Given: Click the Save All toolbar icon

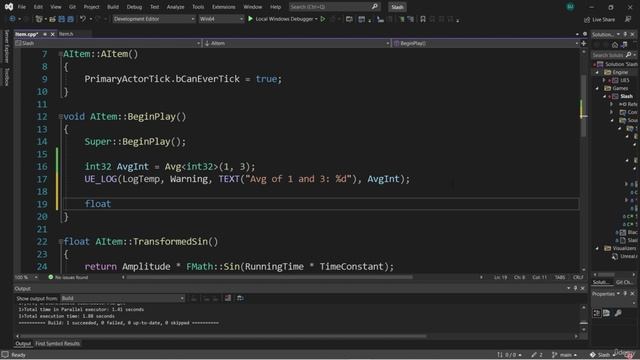Looking at the screenshot, I should (70, 19).
